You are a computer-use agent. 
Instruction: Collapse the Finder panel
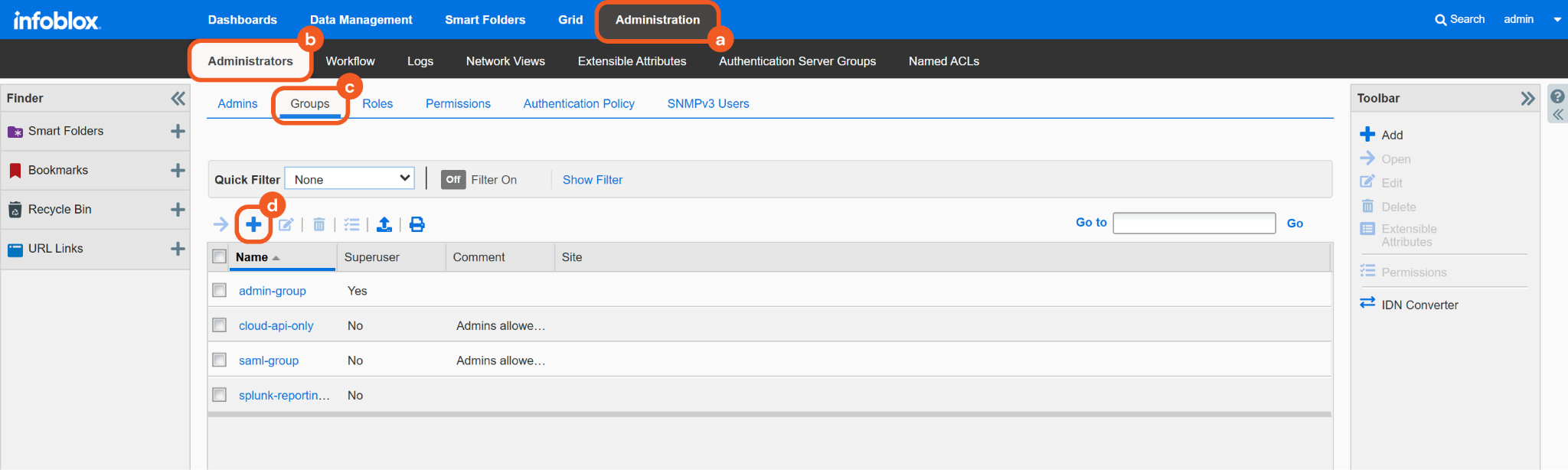coord(178,99)
